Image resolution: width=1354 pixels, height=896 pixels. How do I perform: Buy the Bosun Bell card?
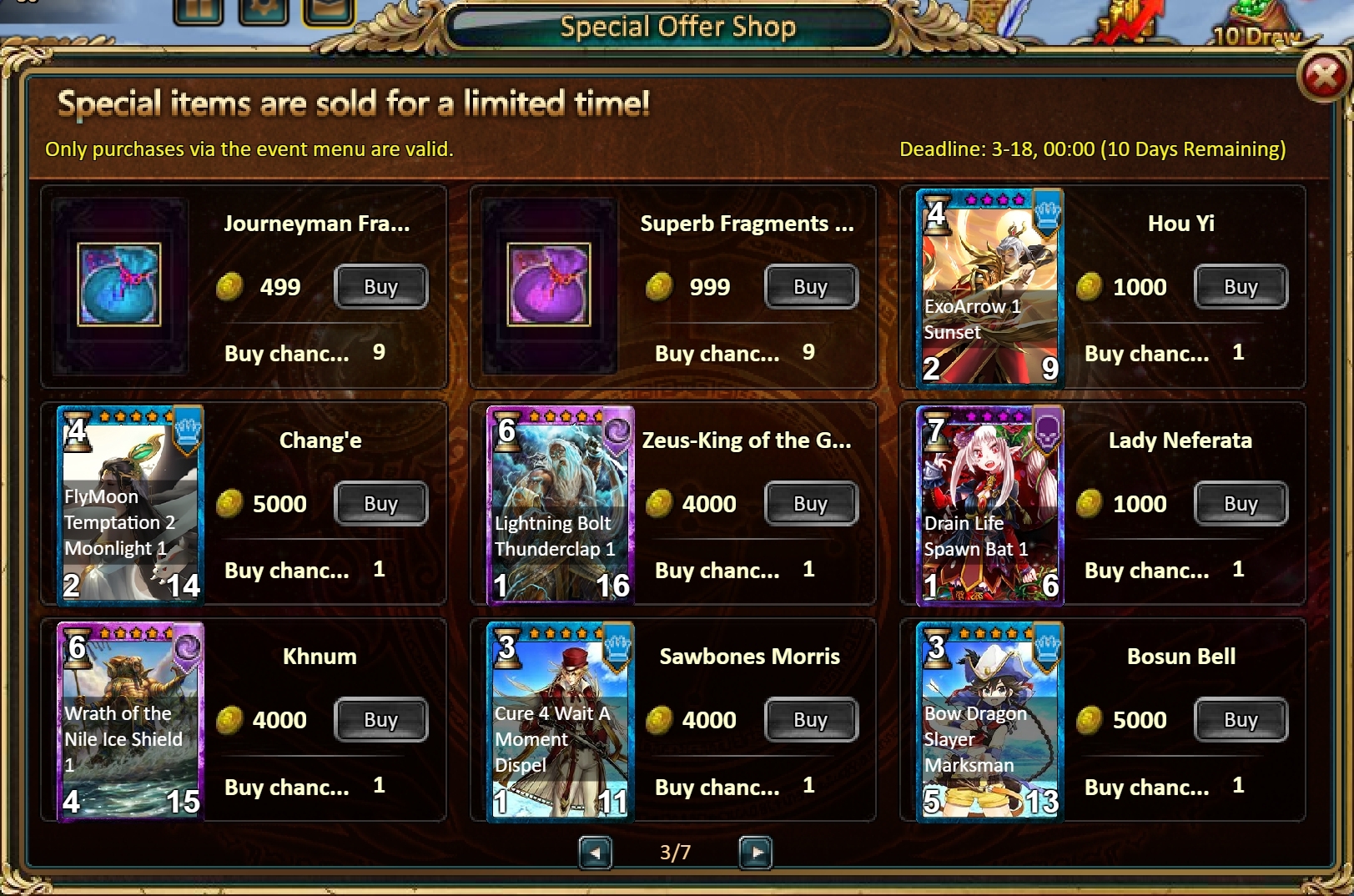coord(1241,720)
